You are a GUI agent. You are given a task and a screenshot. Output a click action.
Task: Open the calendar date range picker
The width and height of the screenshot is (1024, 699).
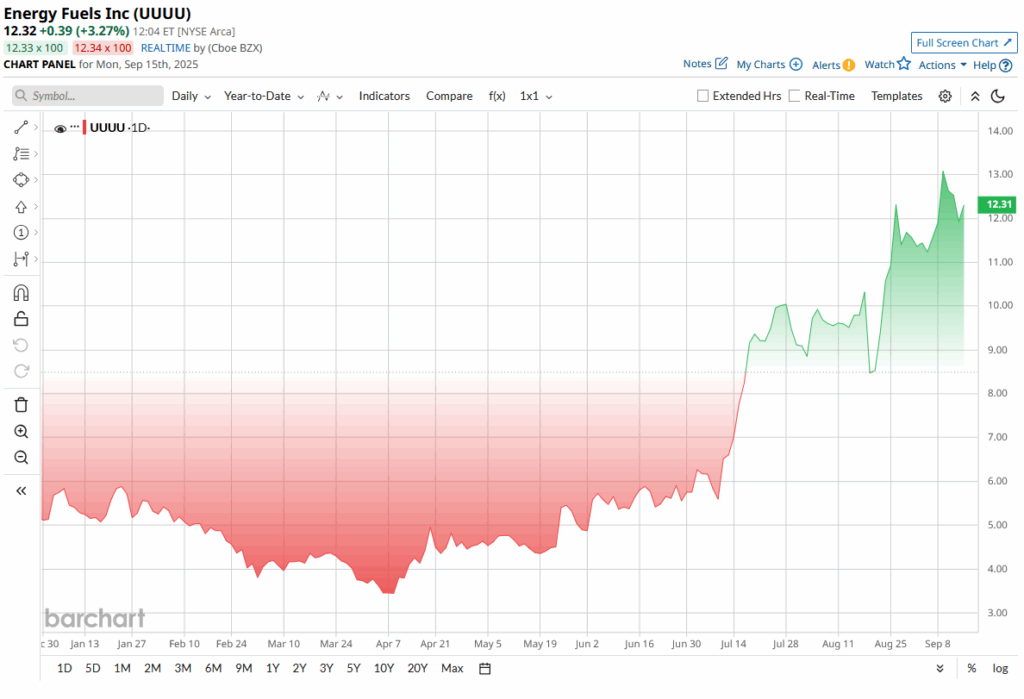pos(485,668)
